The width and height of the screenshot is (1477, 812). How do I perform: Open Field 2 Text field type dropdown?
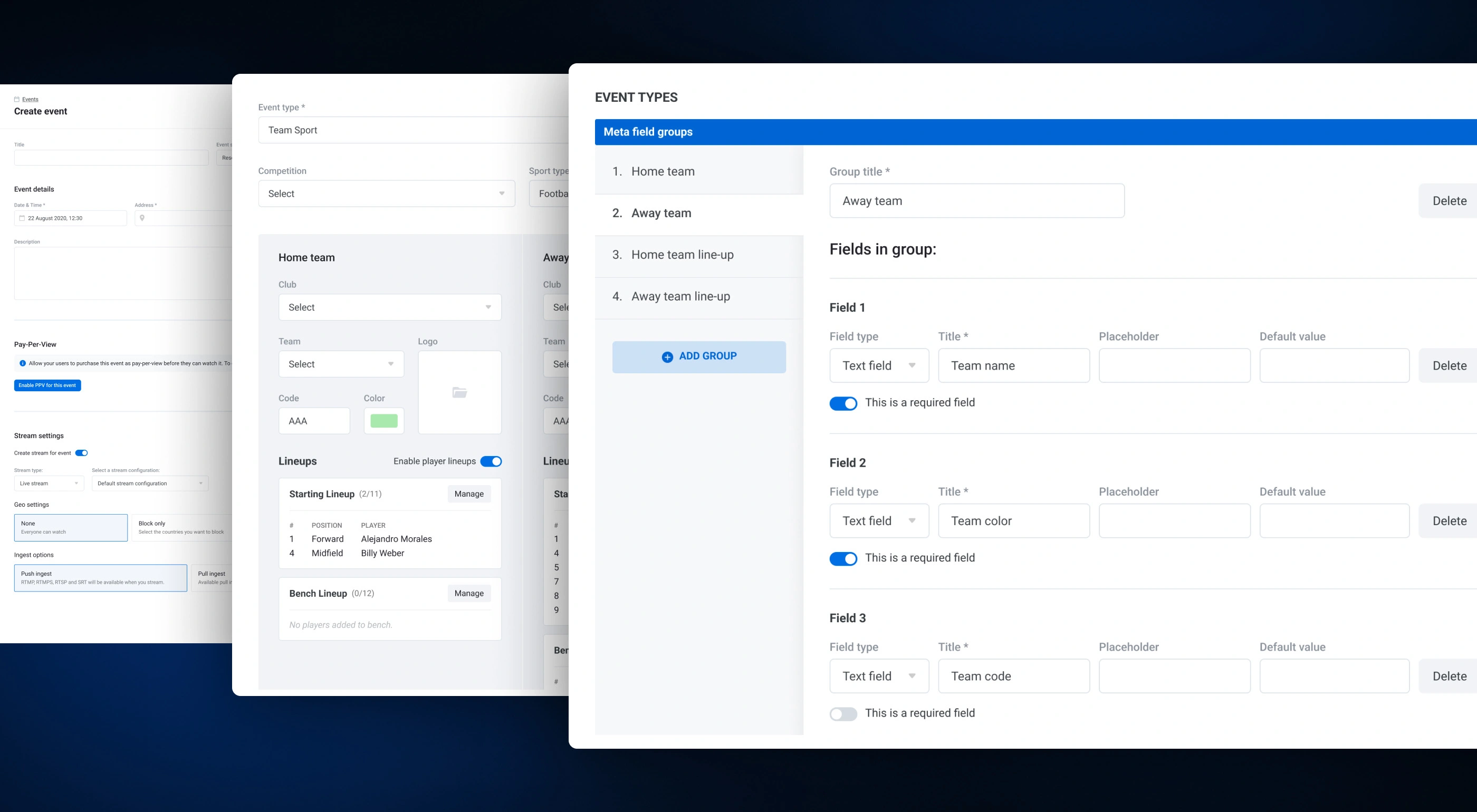pos(878,521)
